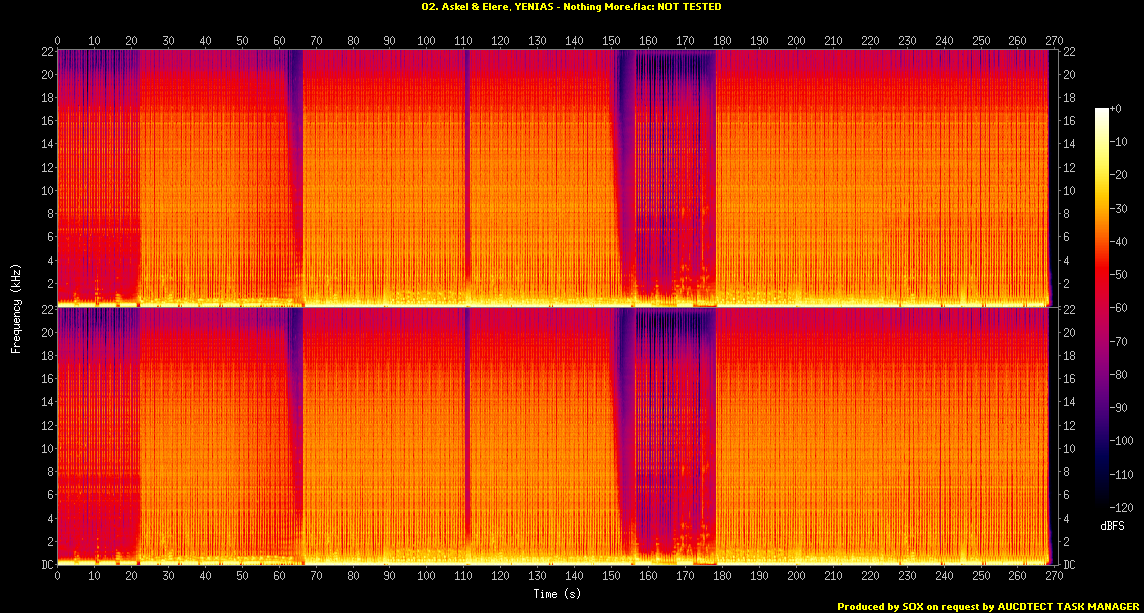Click the +0 label on the color scale
1144x613 pixels.
click(1117, 108)
